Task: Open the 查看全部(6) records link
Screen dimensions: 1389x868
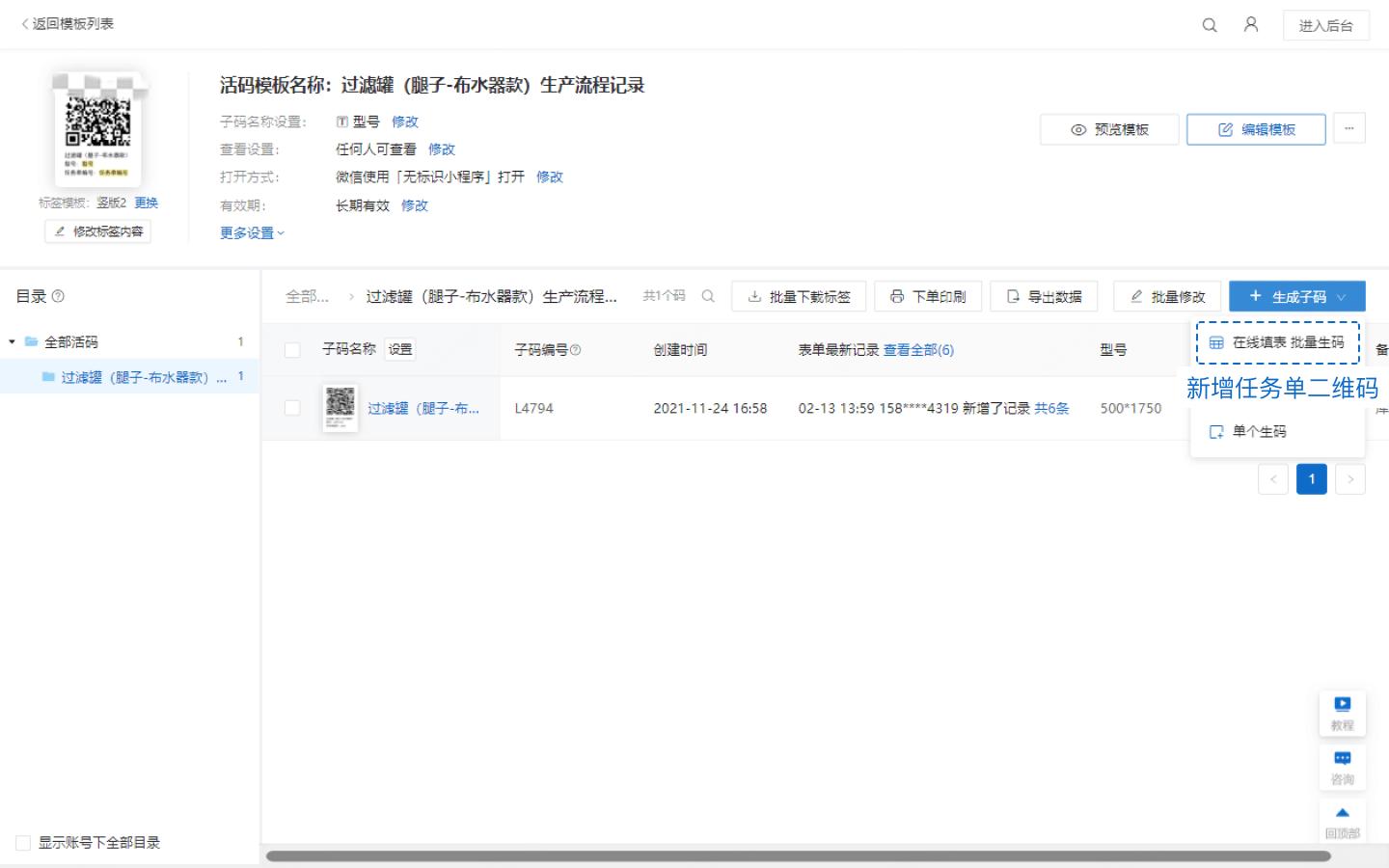Action: 919,350
